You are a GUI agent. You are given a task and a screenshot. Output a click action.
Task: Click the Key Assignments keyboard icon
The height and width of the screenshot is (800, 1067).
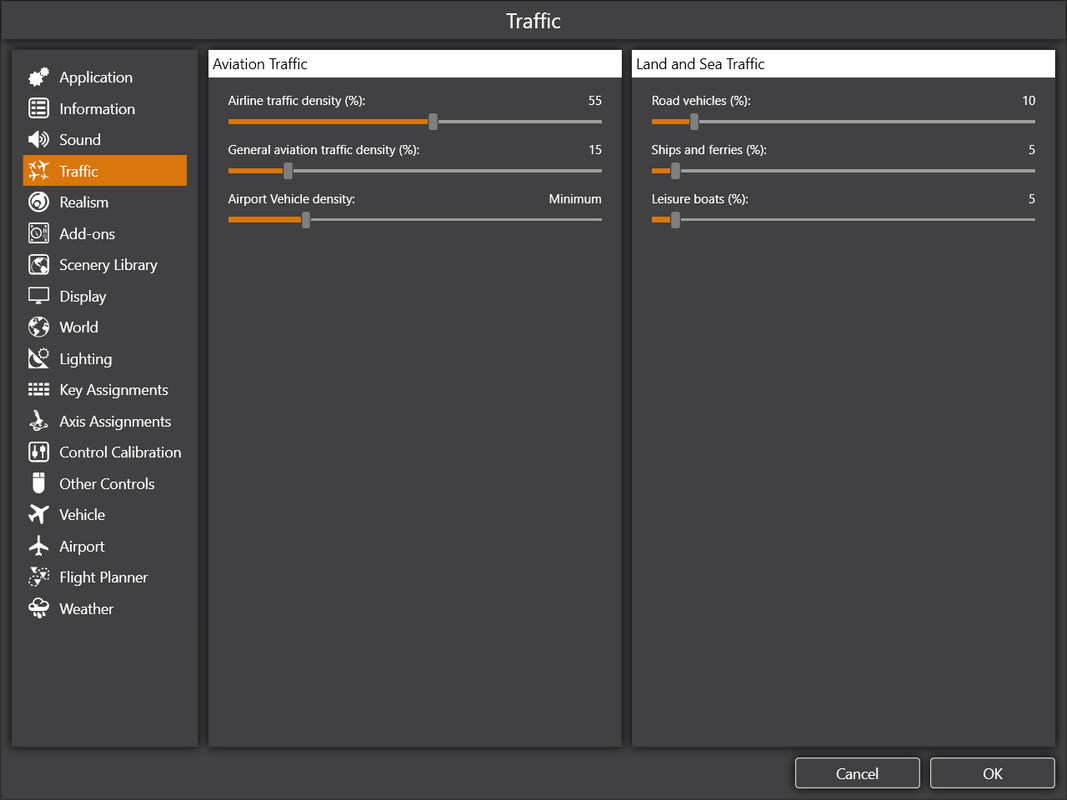click(39, 390)
